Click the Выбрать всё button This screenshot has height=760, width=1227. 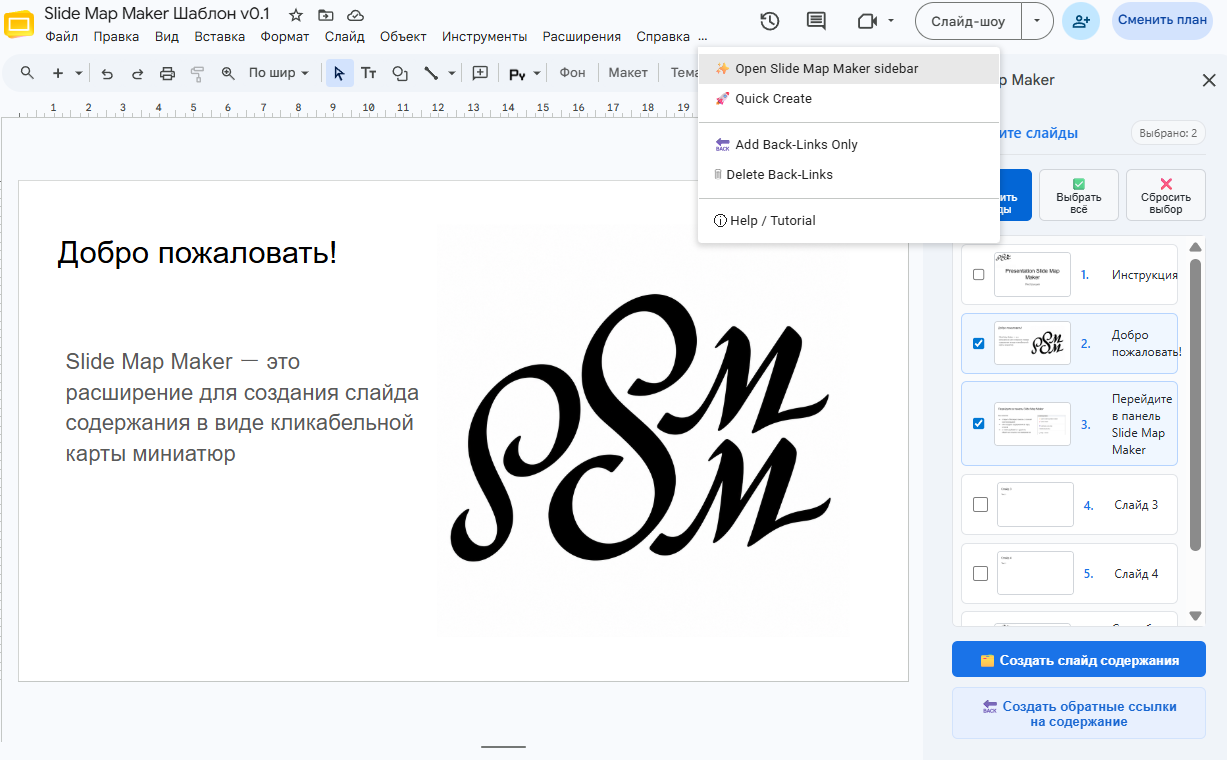1079,195
